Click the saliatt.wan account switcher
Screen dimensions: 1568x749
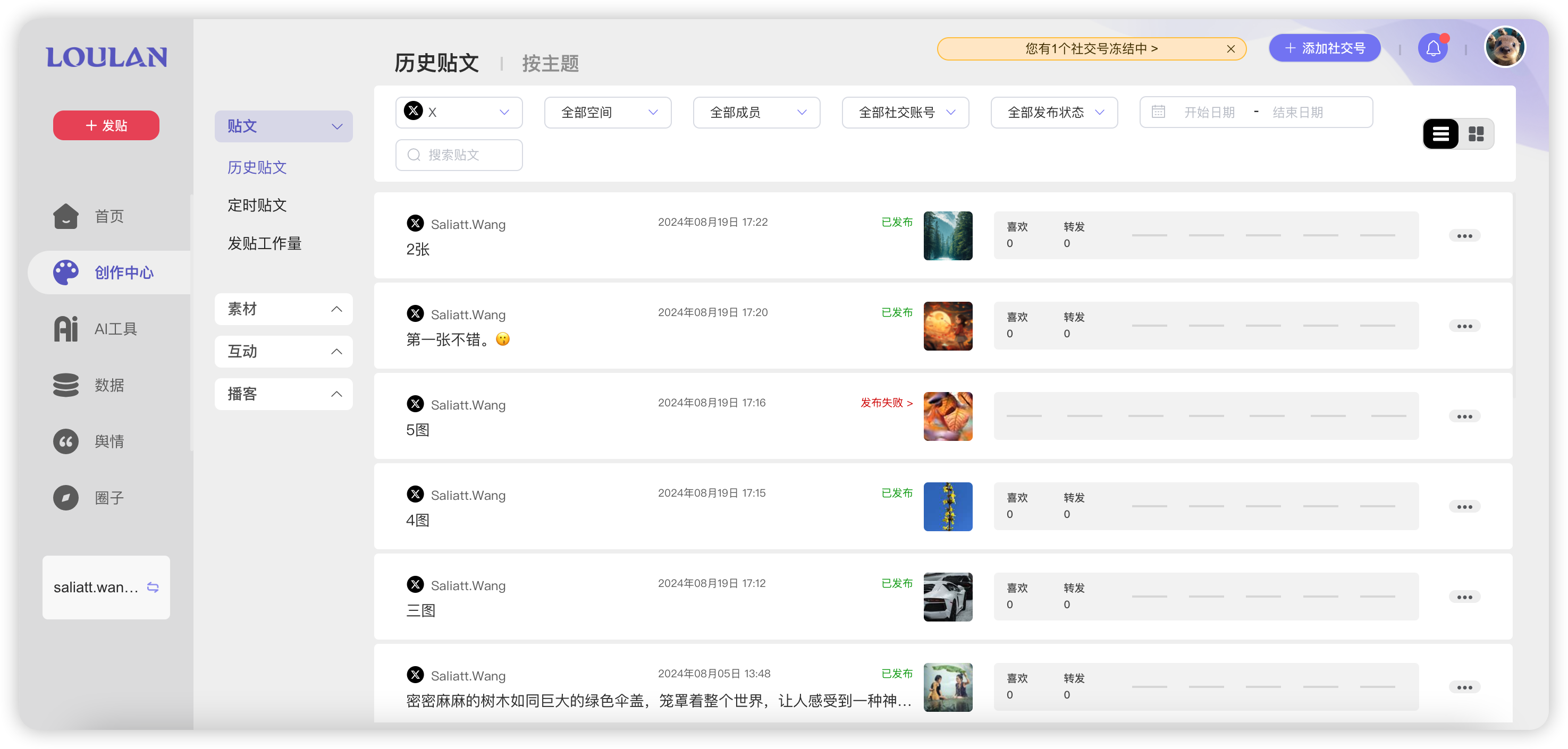[106, 587]
